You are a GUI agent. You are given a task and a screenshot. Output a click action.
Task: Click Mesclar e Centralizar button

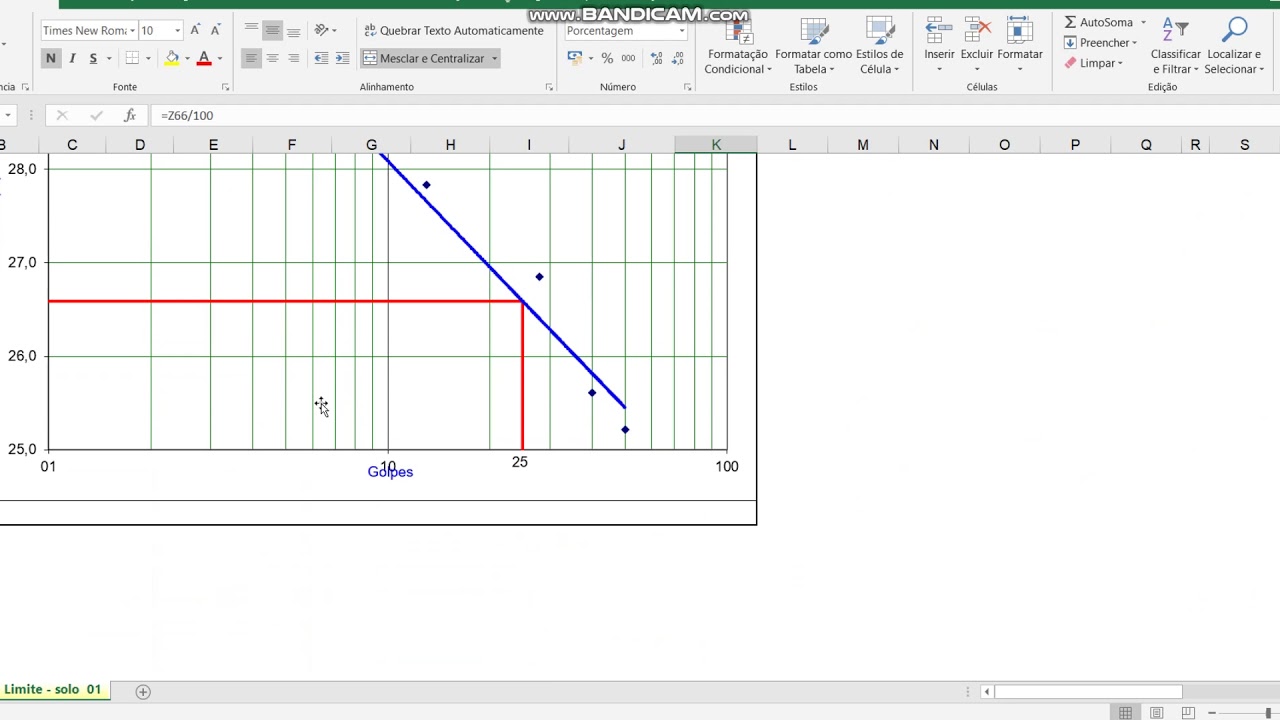(424, 59)
